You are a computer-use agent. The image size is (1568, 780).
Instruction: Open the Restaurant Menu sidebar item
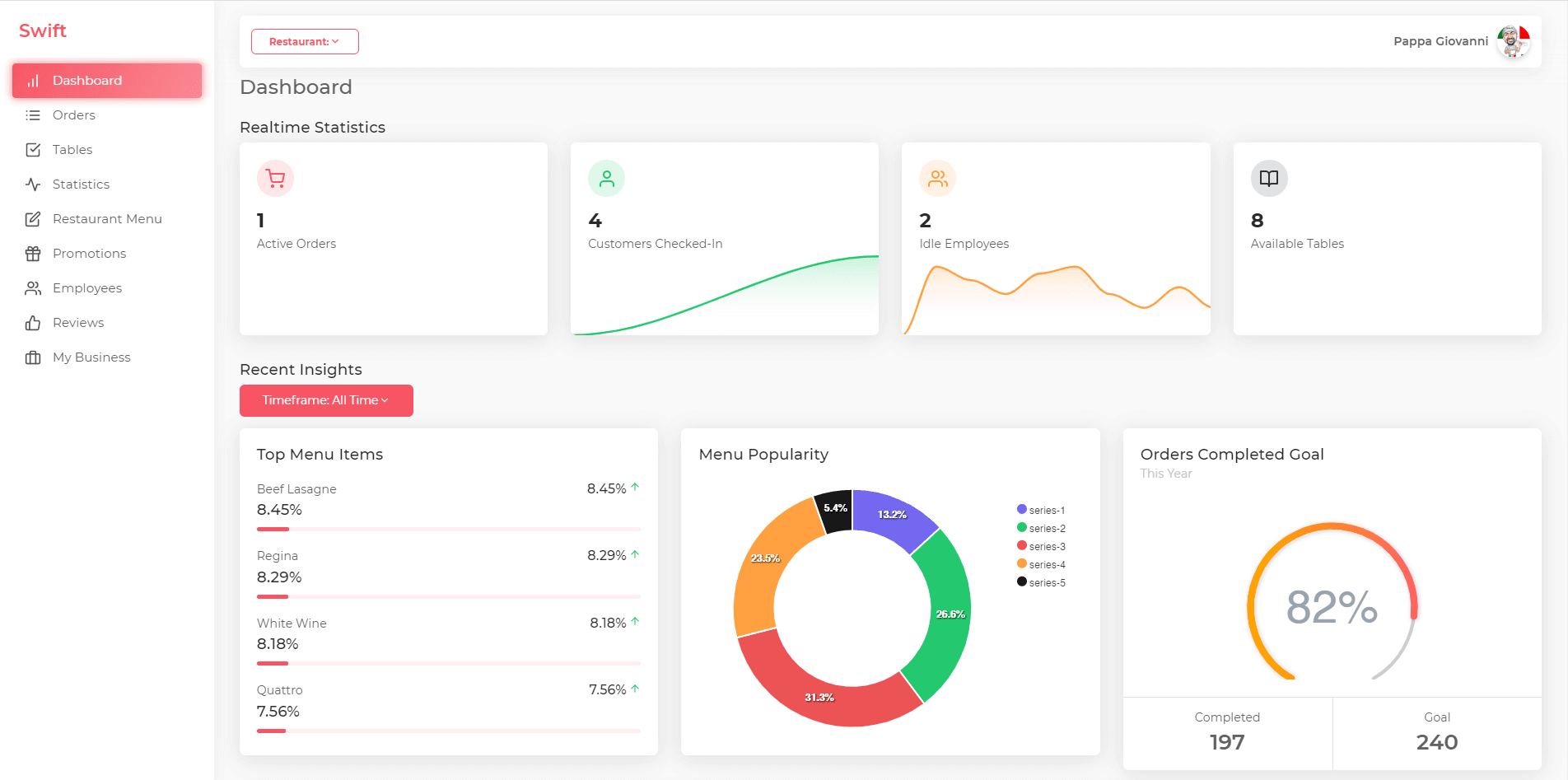click(x=107, y=219)
